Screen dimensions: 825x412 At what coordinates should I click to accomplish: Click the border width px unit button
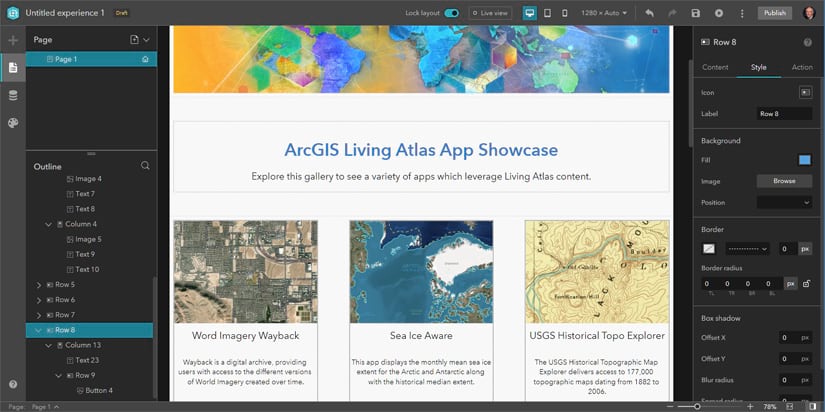tap(805, 248)
